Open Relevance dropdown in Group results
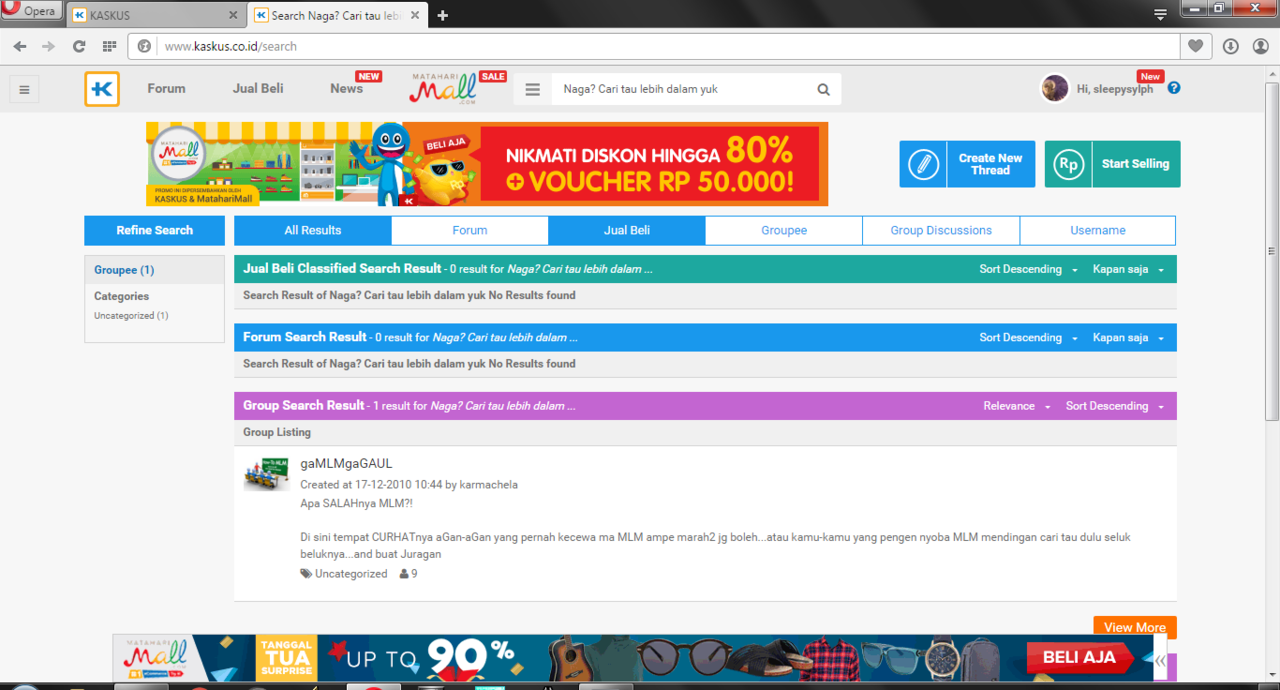This screenshot has width=1280, height=690. [x=1017, y=406]
